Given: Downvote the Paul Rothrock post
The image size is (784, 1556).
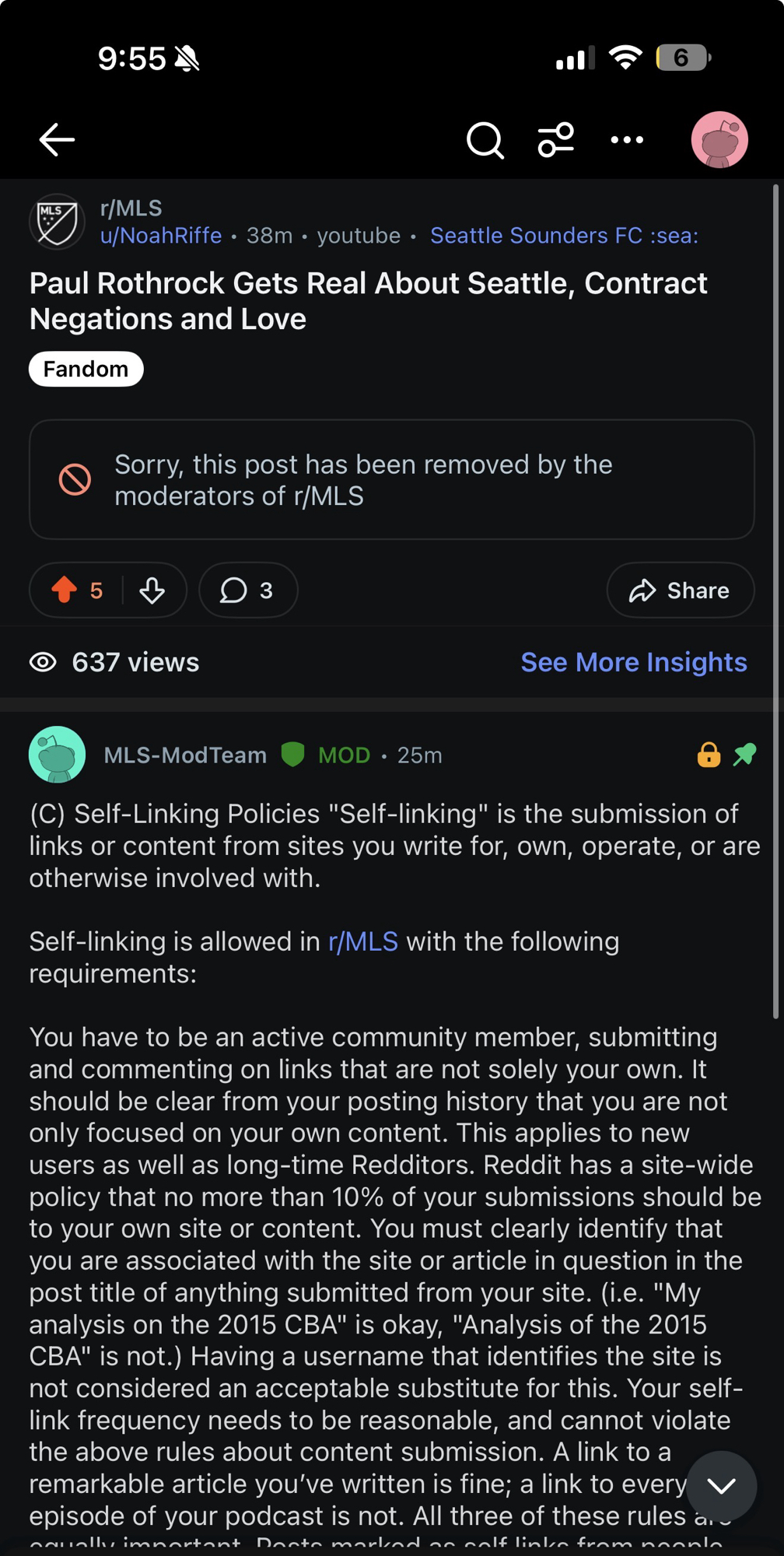Looking at the screenshot, I should coord(152,591).
